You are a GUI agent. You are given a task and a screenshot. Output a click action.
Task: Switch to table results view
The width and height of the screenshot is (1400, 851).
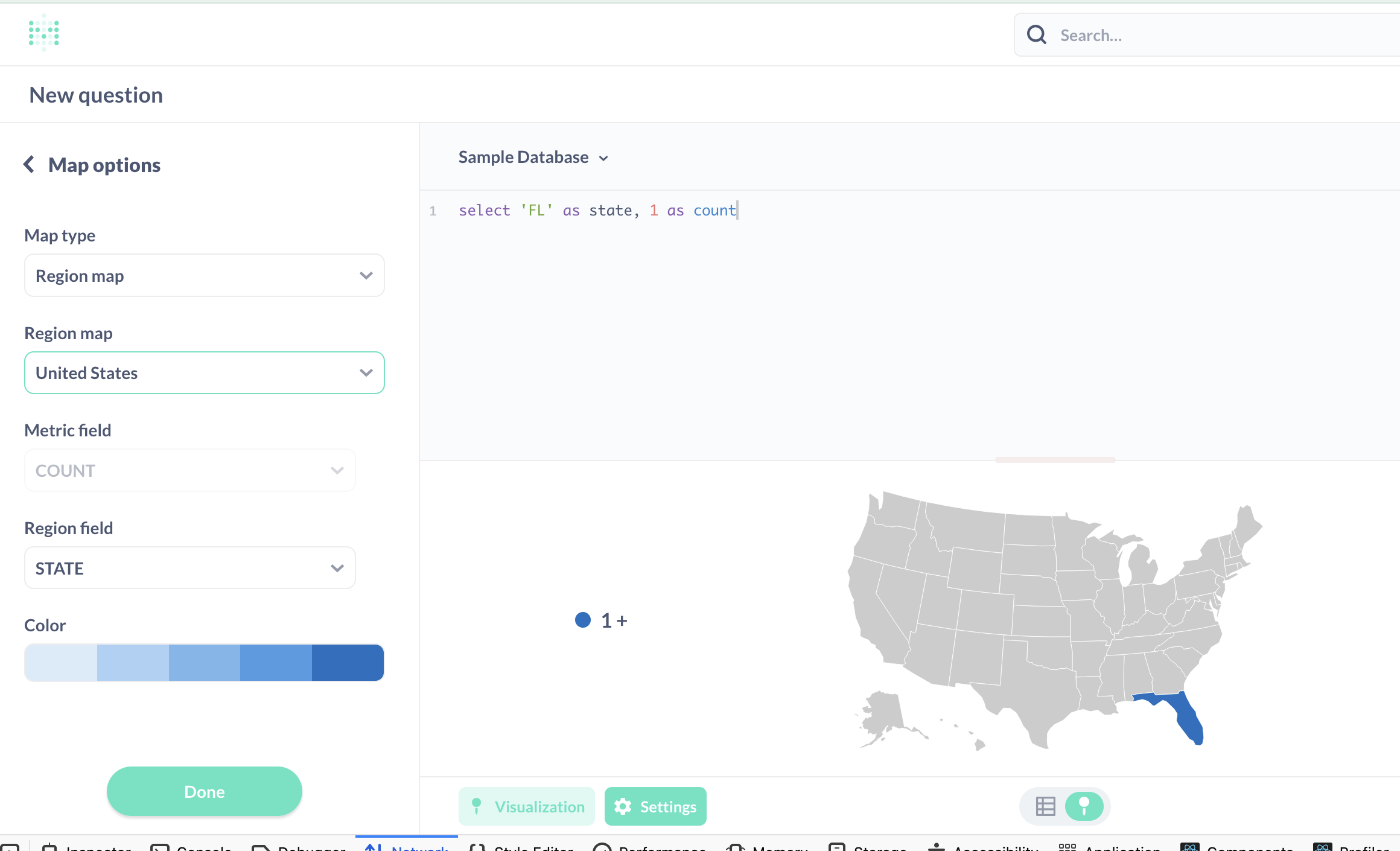click(1045, 806)
